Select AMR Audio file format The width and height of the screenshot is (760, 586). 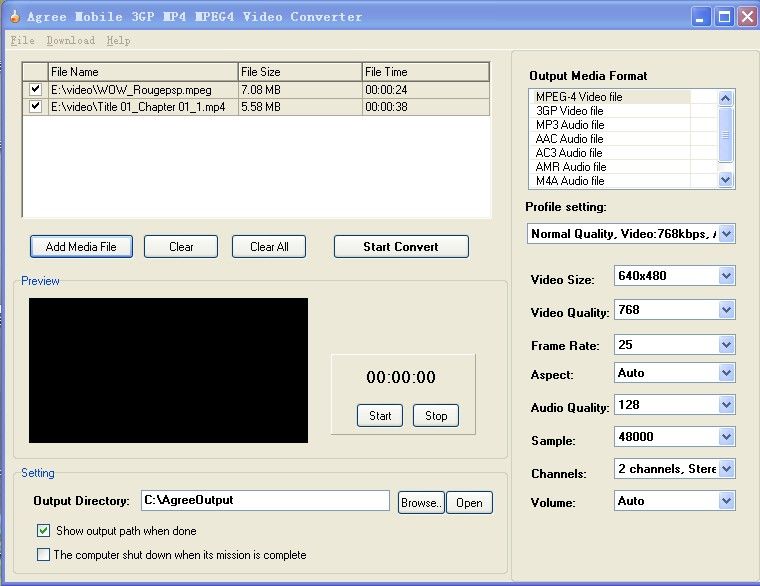[610, 167]
